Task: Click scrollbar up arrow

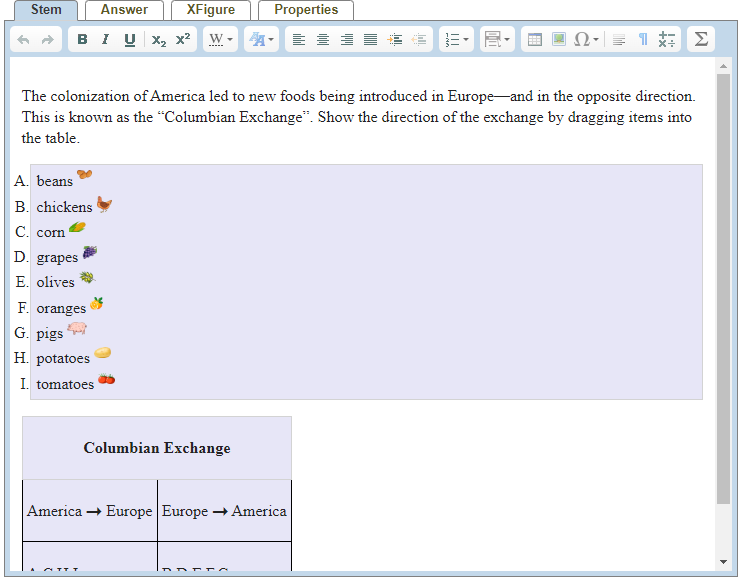Action: click(723, 66)
